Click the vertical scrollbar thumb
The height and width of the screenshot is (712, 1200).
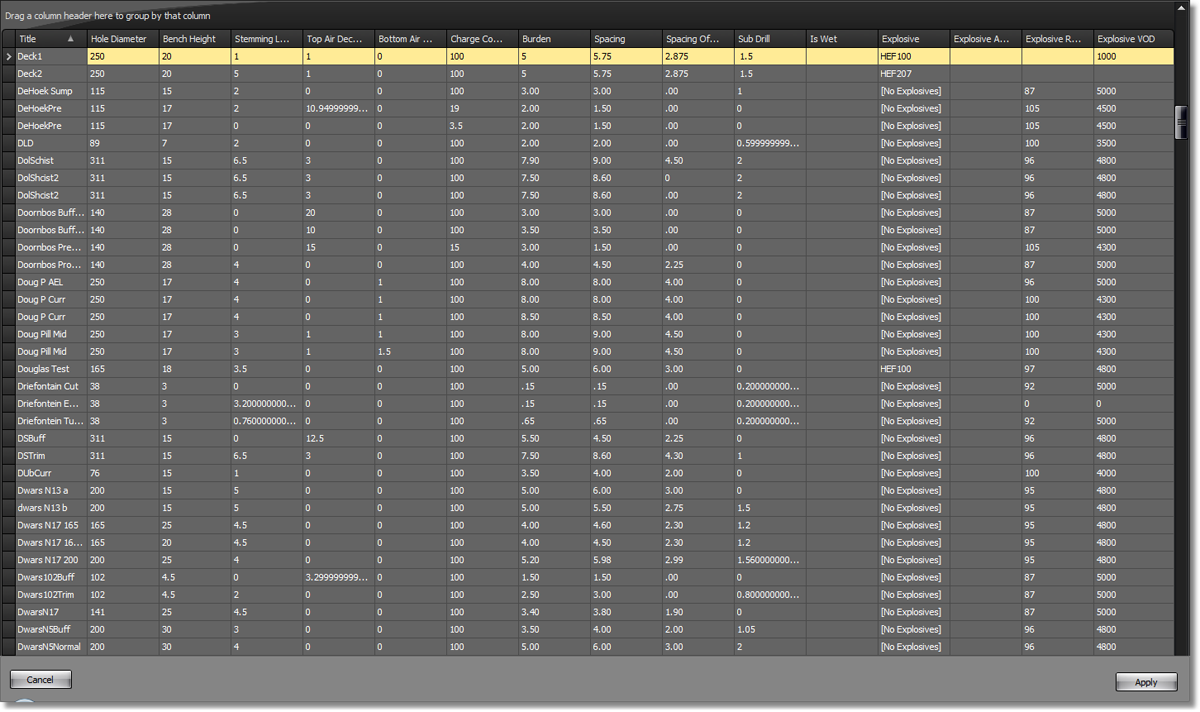(x=1181, y=120)
